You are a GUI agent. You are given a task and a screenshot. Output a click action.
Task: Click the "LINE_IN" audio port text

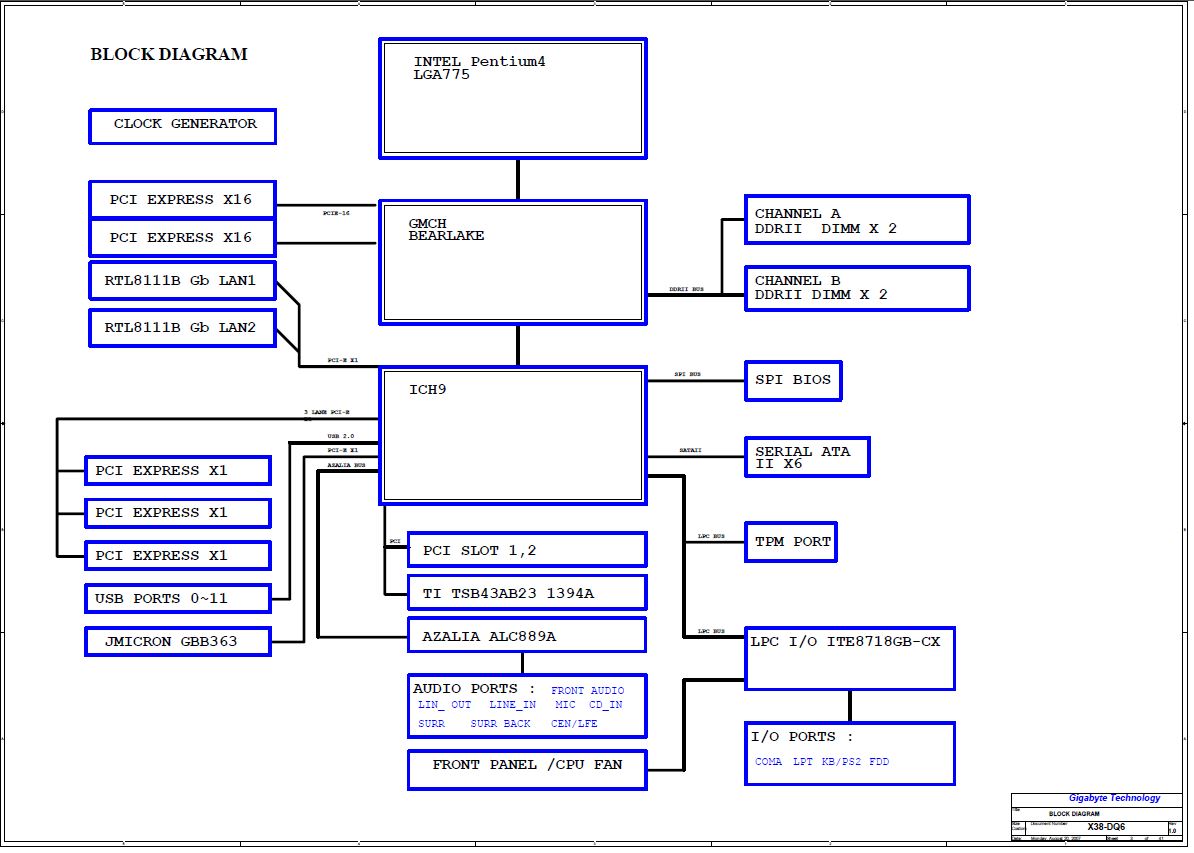pyautogui.click(x=512, y=705)
